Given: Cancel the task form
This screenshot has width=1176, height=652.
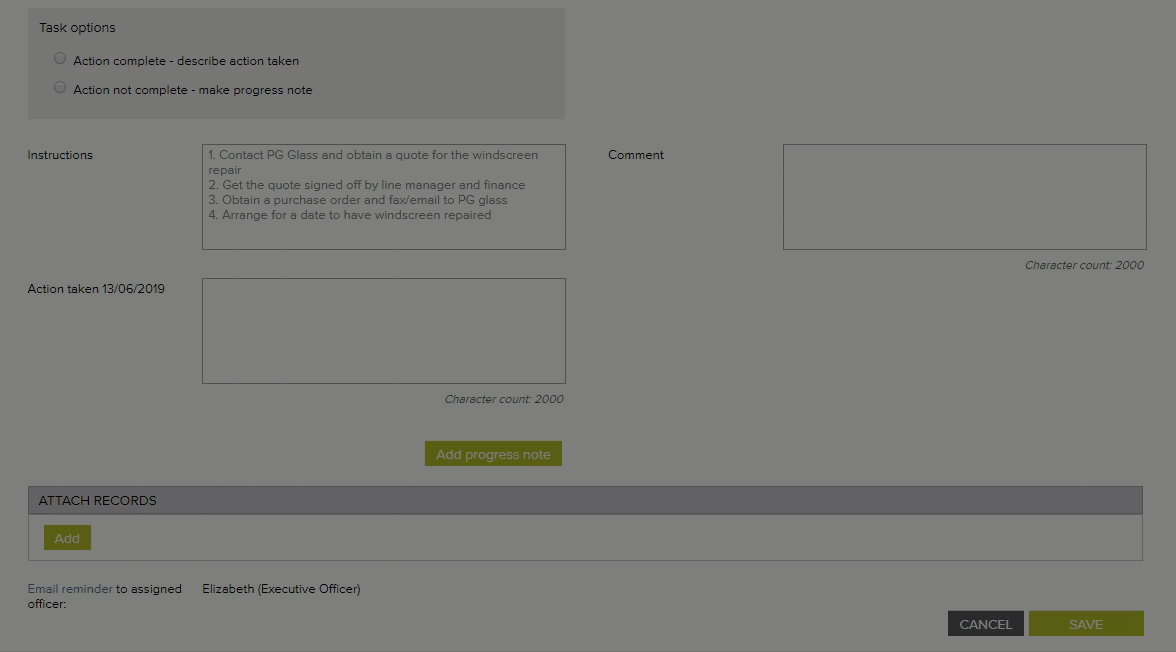Looking at the screenshot, I should click(985, 624).
